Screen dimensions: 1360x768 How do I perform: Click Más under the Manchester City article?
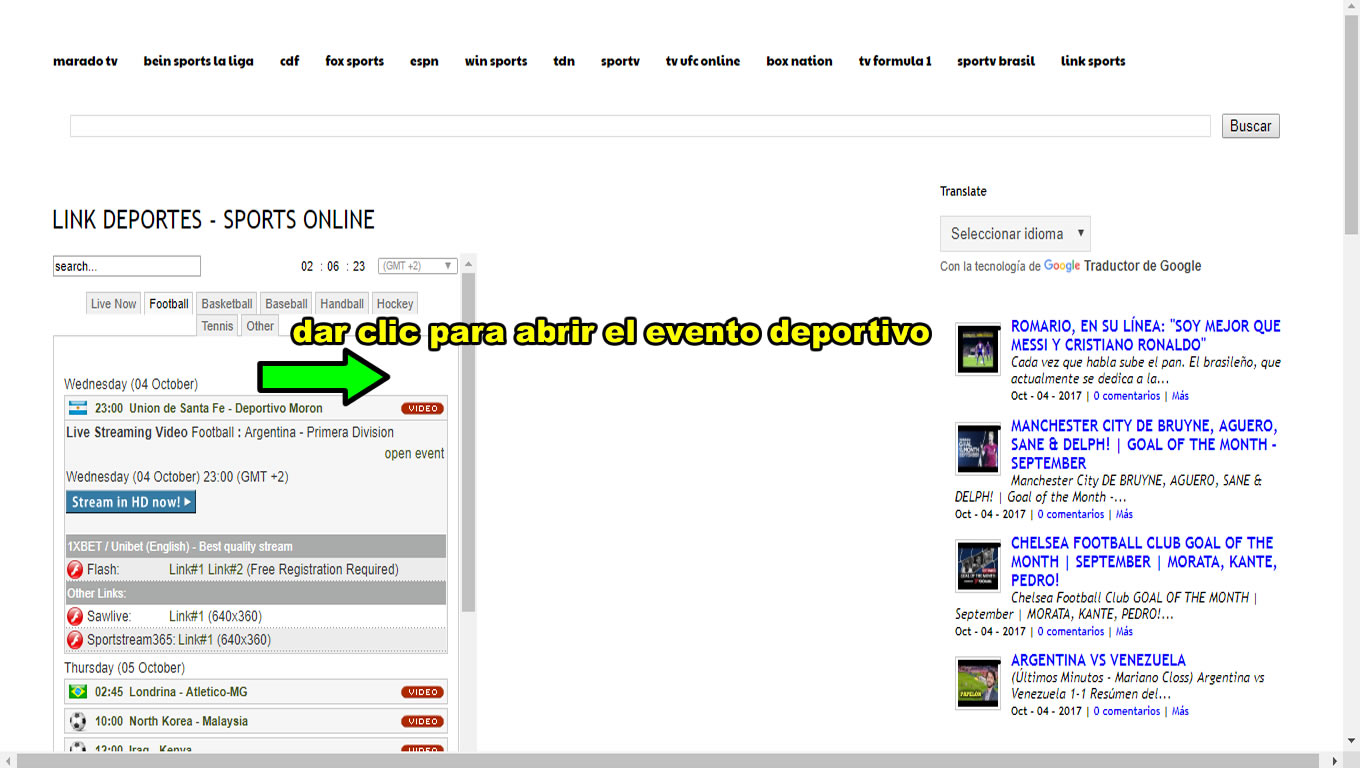pyautogui.click(x=1125, y=514)
